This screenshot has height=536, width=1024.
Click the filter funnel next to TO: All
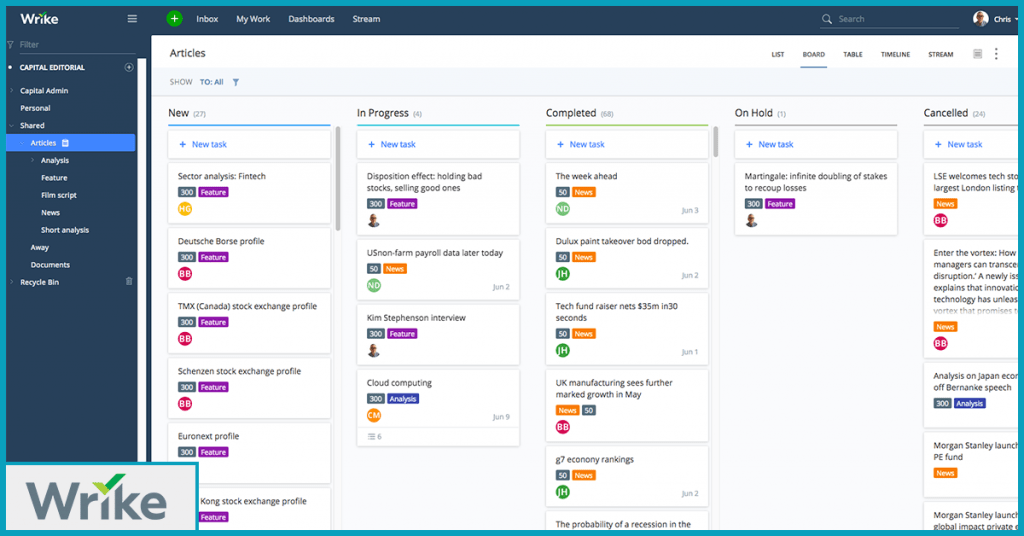coord(236,82)
